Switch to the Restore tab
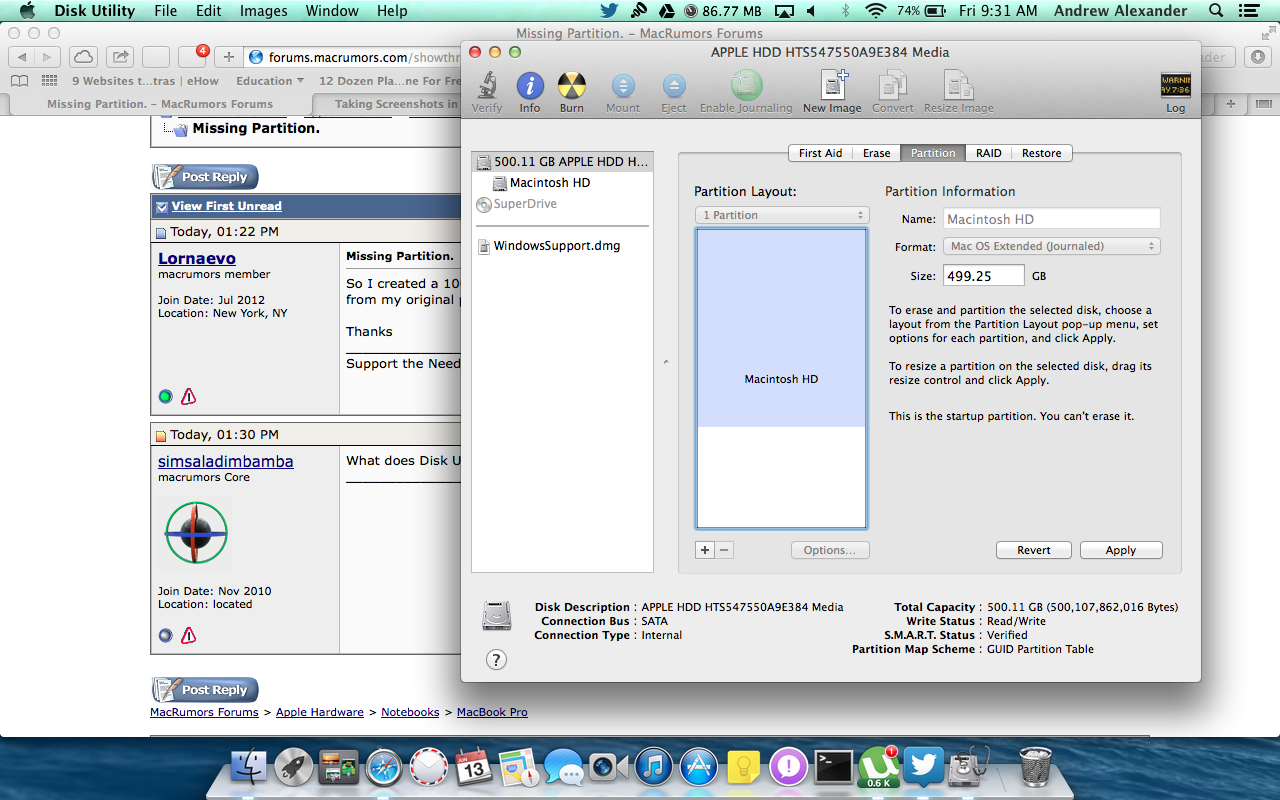The width and height of the screenshot is (1280, 800). click(1041, 153)
